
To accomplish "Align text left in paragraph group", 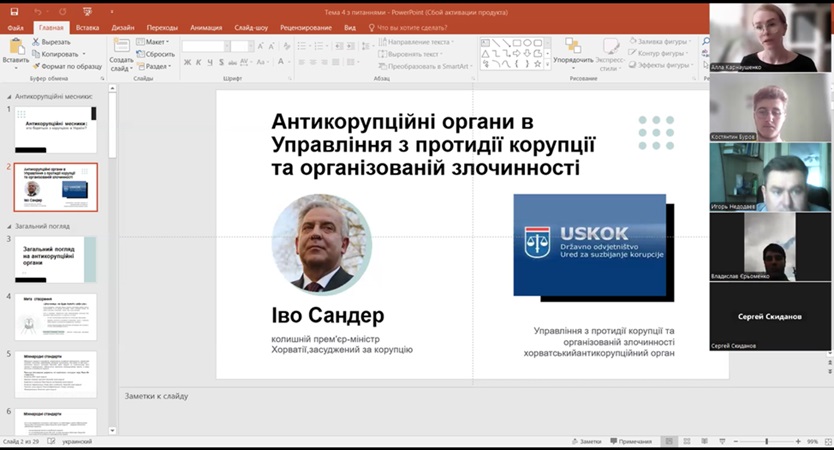I will tap(301, 62).
